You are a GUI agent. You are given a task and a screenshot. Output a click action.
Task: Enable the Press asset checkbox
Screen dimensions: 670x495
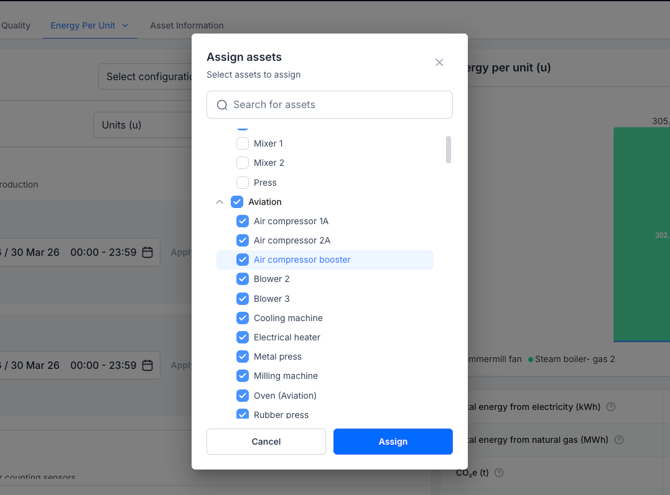tap(242, 183)
